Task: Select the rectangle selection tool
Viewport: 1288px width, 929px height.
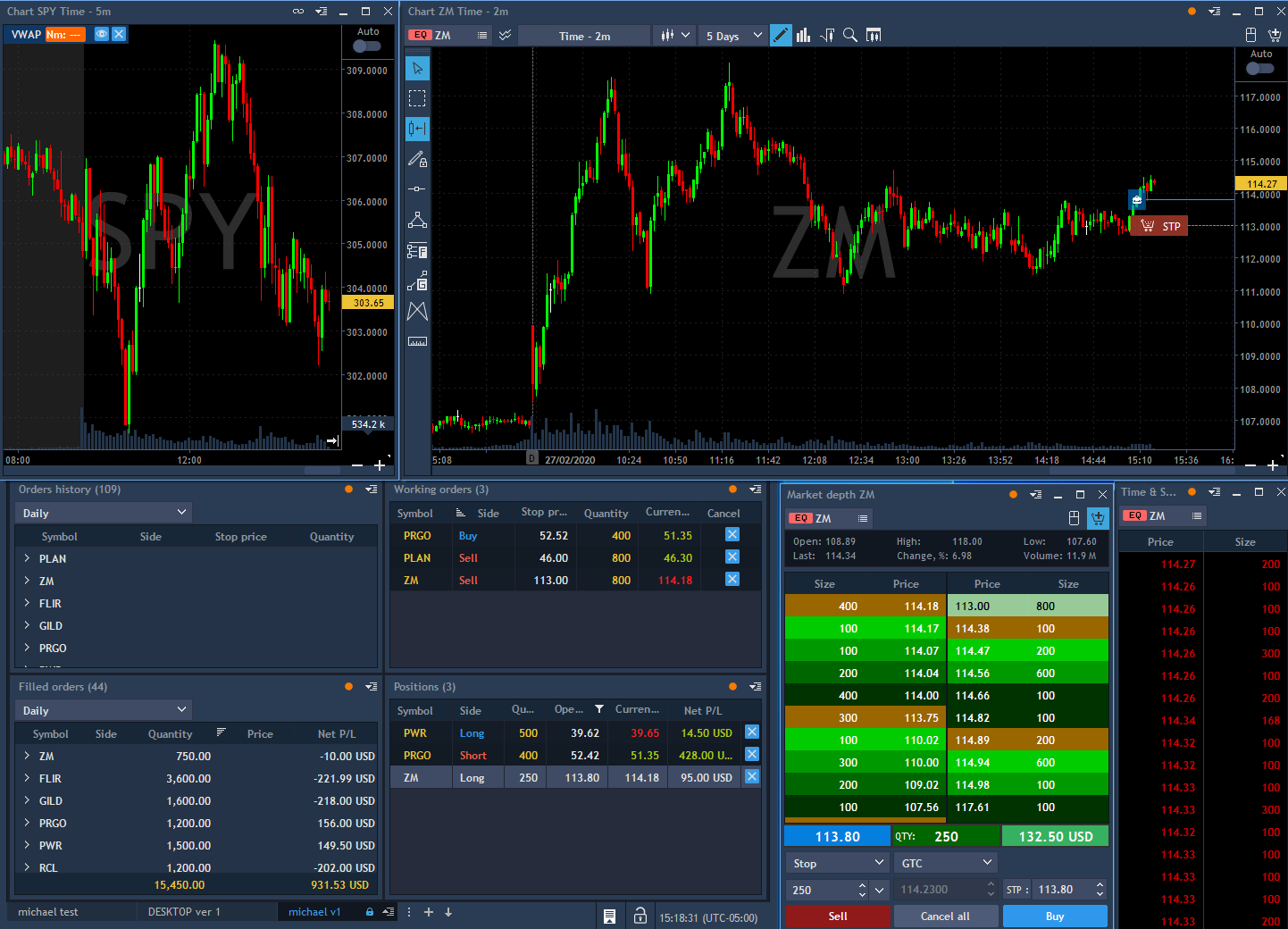Action: pyautogui.click(x=417, y=98)
